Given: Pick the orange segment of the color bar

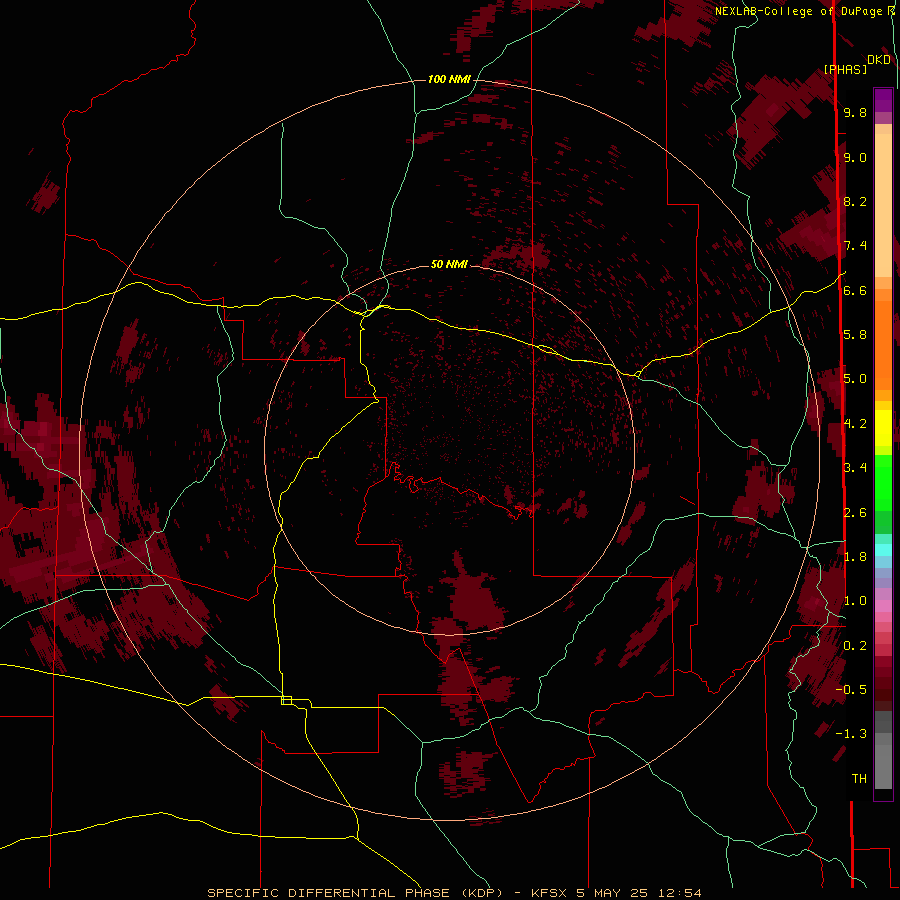Looking at the screenshot, I should 883,346.
